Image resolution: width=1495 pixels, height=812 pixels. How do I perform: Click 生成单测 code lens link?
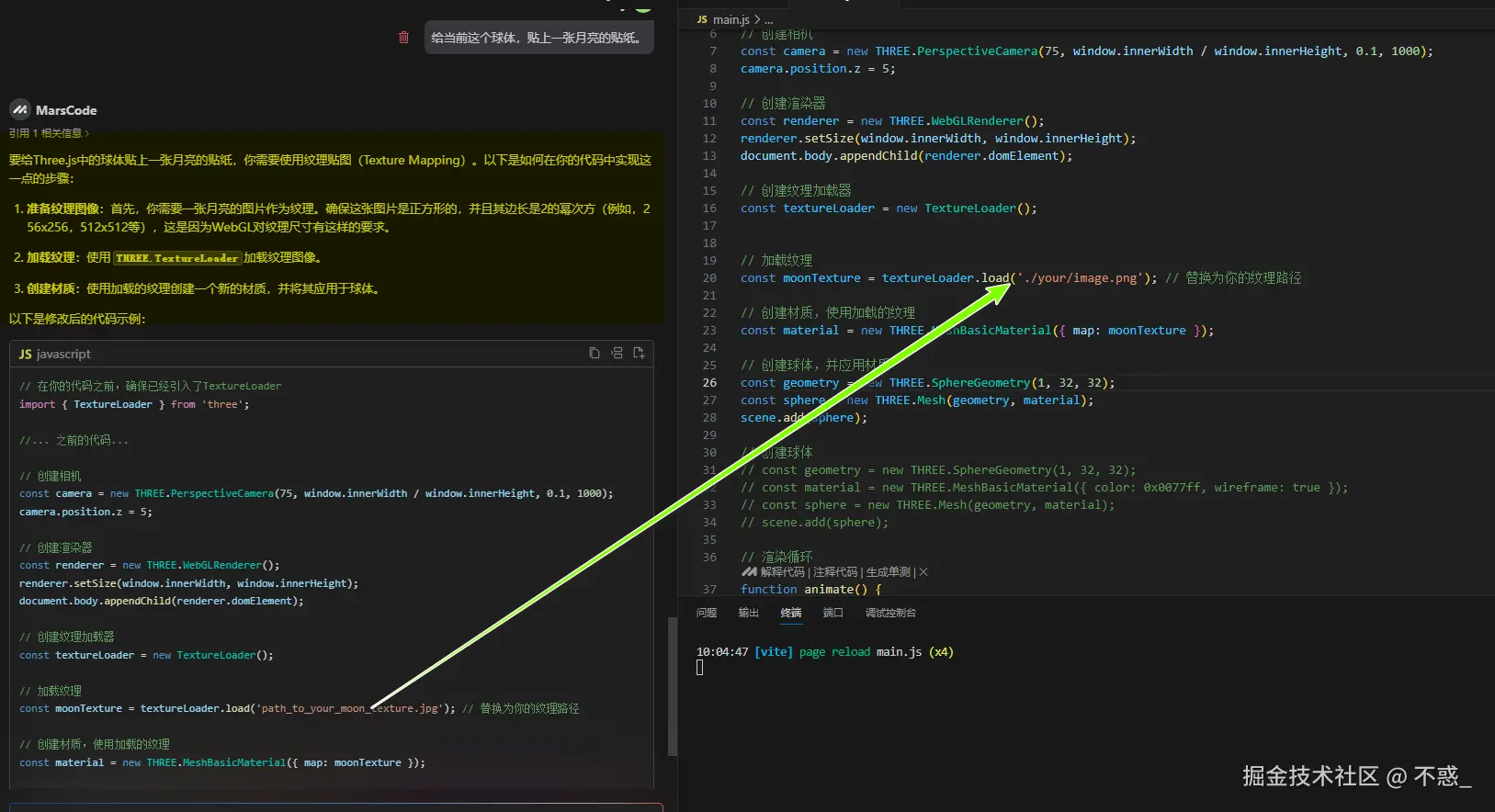coord(888,571)
